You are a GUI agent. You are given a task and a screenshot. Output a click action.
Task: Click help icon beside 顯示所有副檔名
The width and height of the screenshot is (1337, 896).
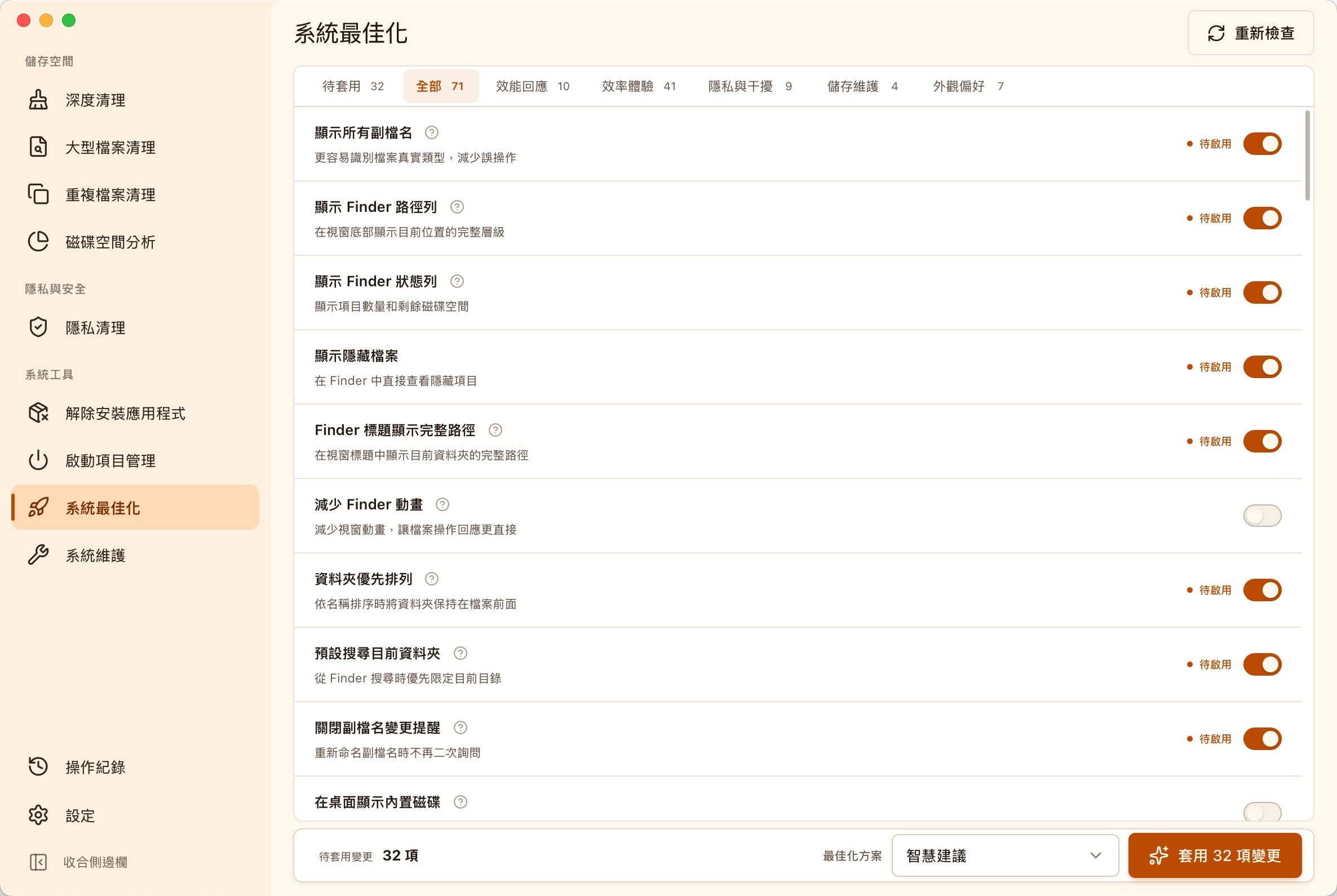click(x=432, y=132)
